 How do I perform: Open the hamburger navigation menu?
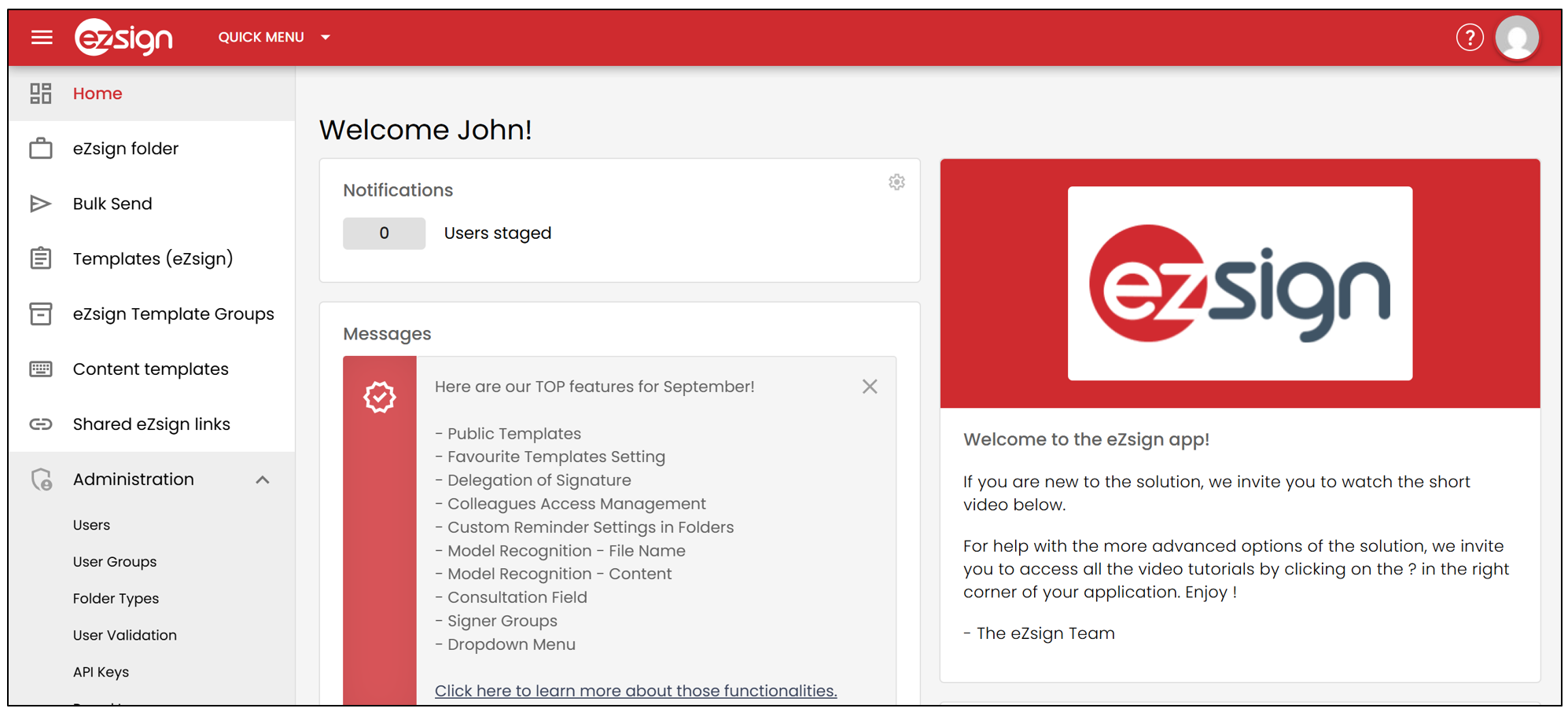[x=42, y=37]
